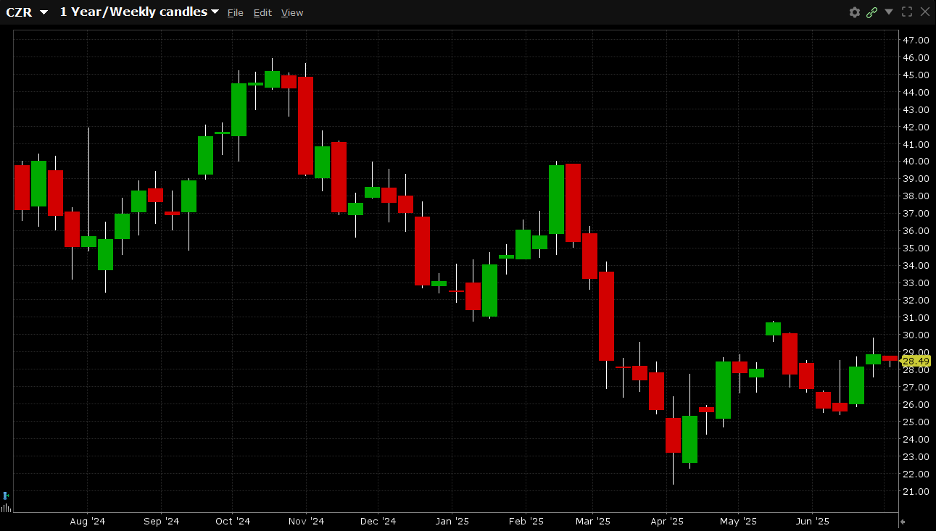
Task: Click the Dec '24 date label
Action: 378,521
